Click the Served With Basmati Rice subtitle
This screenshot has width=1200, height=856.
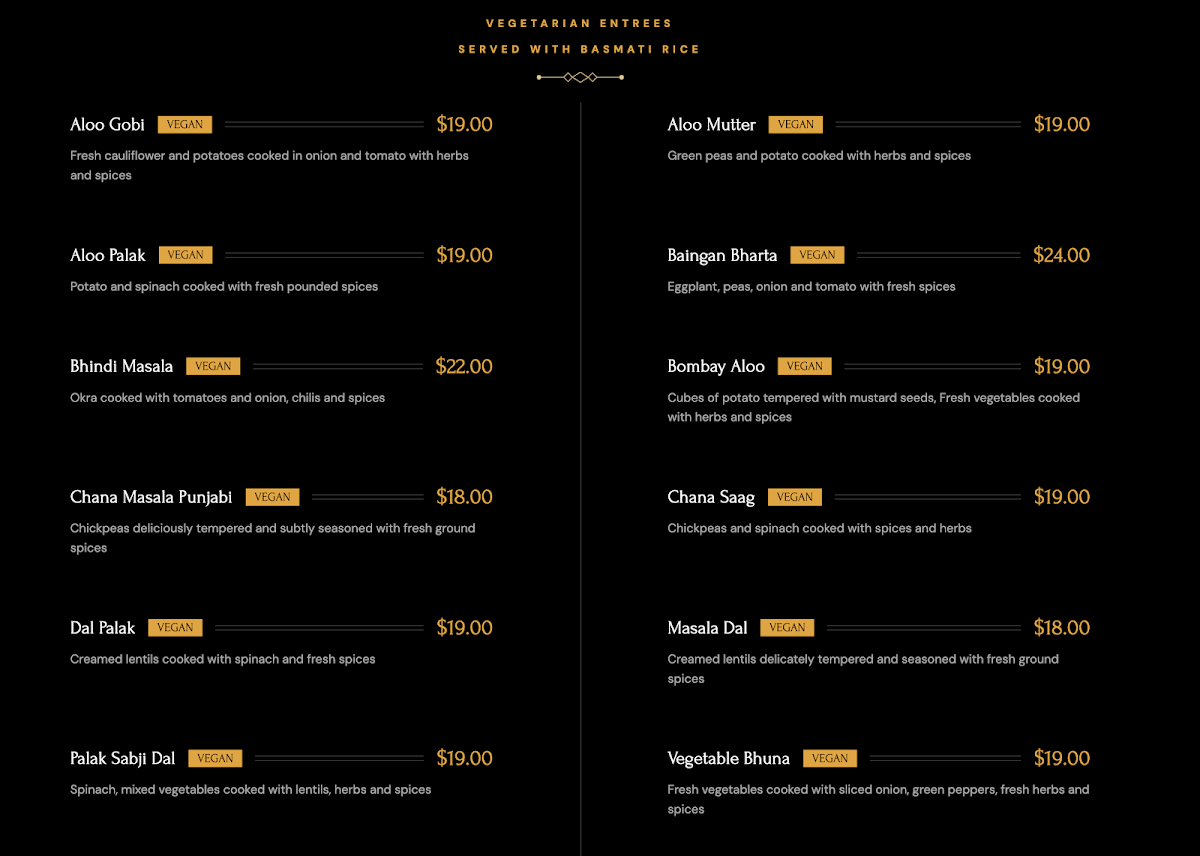579,49
